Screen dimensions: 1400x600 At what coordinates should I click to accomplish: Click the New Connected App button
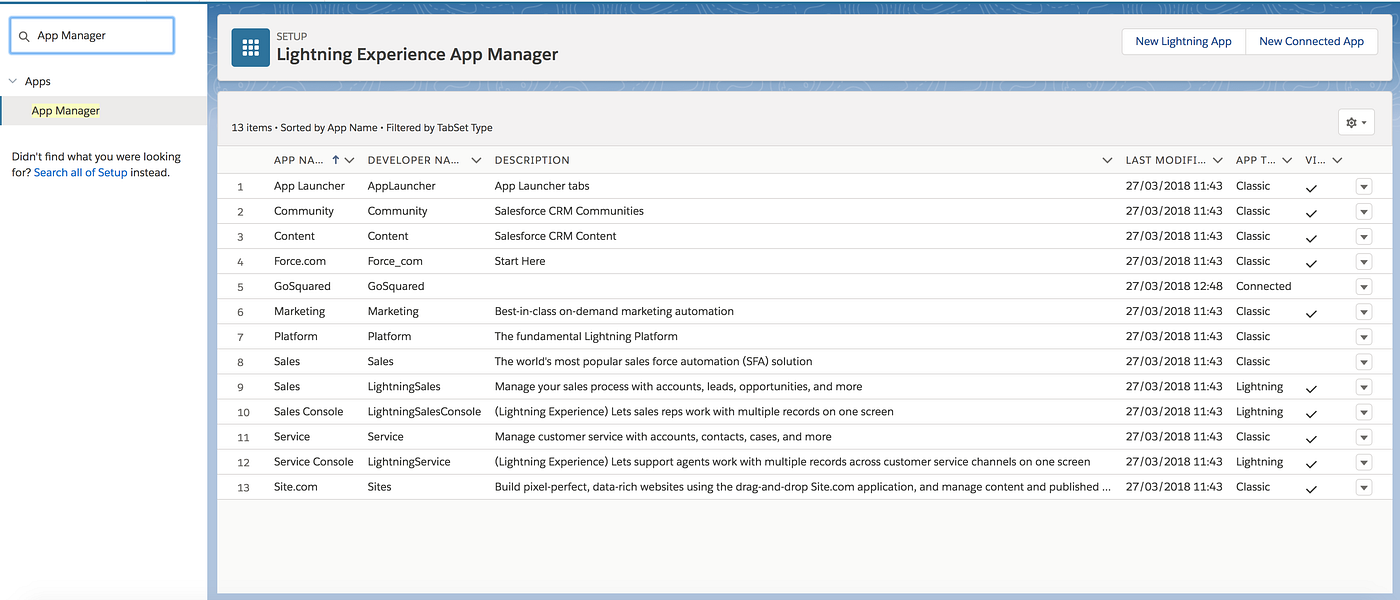pyautogui.click(x=1311, y=41)
